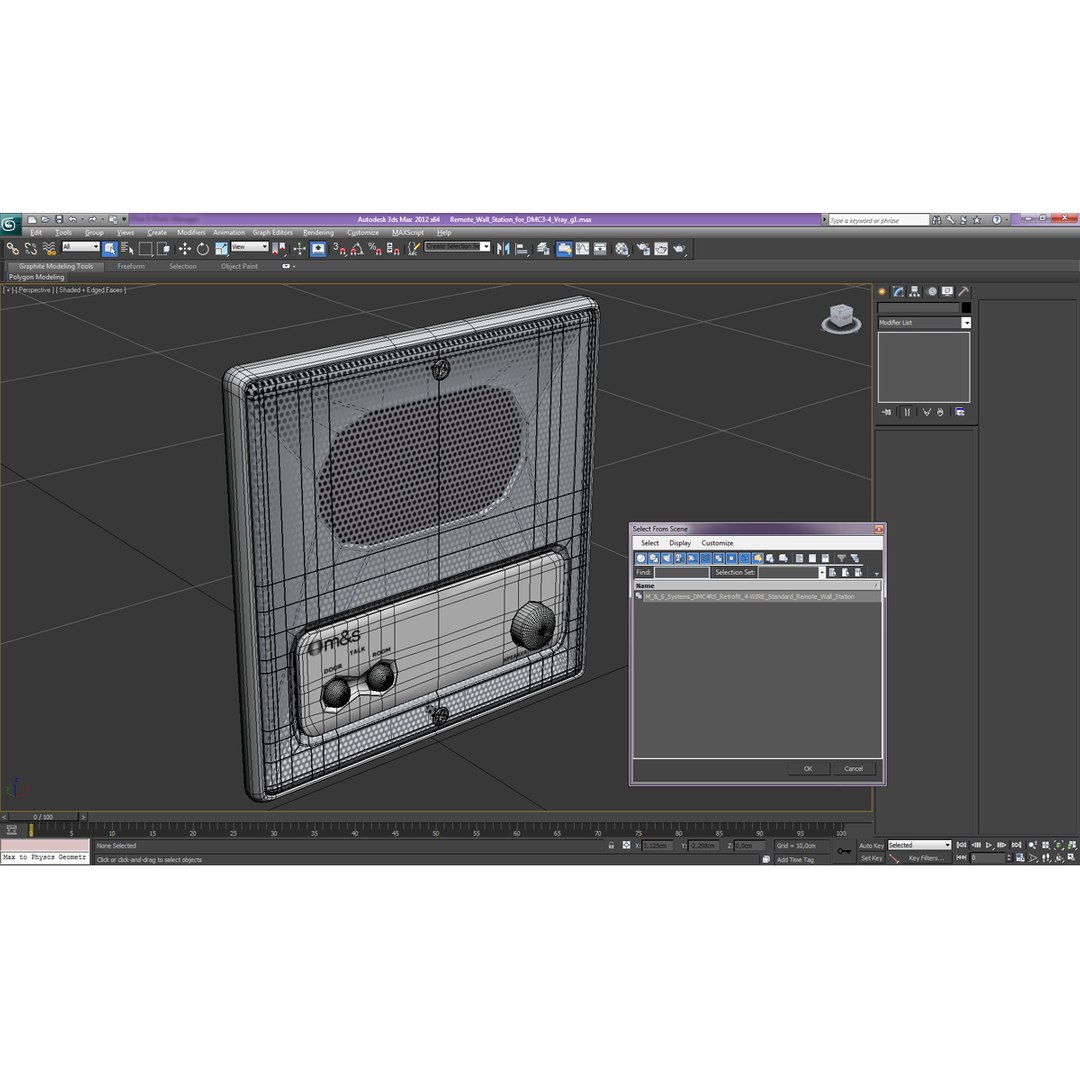The height and width of the screenshot is (1080, 1080).
Task: Click the Find input field
Action: pos(681,572)
